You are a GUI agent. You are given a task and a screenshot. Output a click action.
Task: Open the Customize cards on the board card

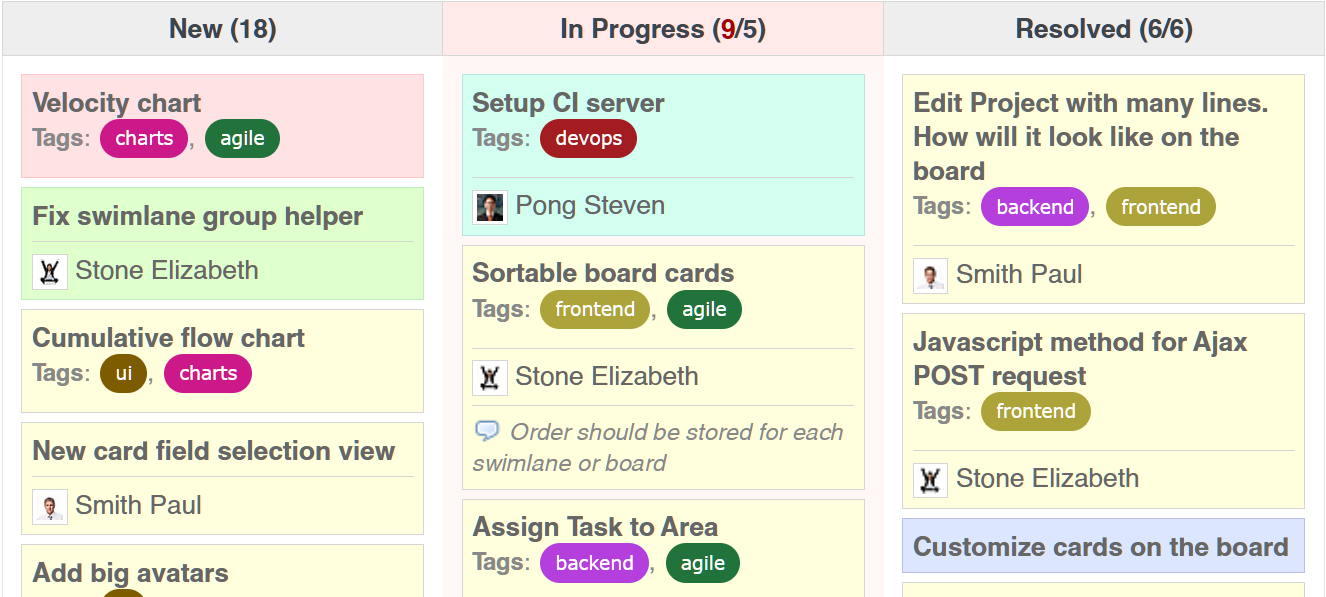(x=1100, y=547)
